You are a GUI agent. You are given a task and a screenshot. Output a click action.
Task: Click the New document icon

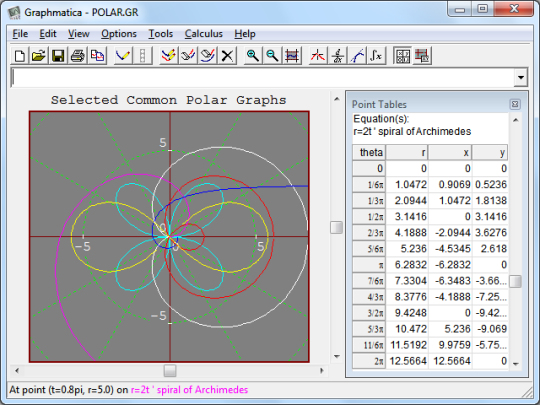pyautogui.click(x=20, y=55)
